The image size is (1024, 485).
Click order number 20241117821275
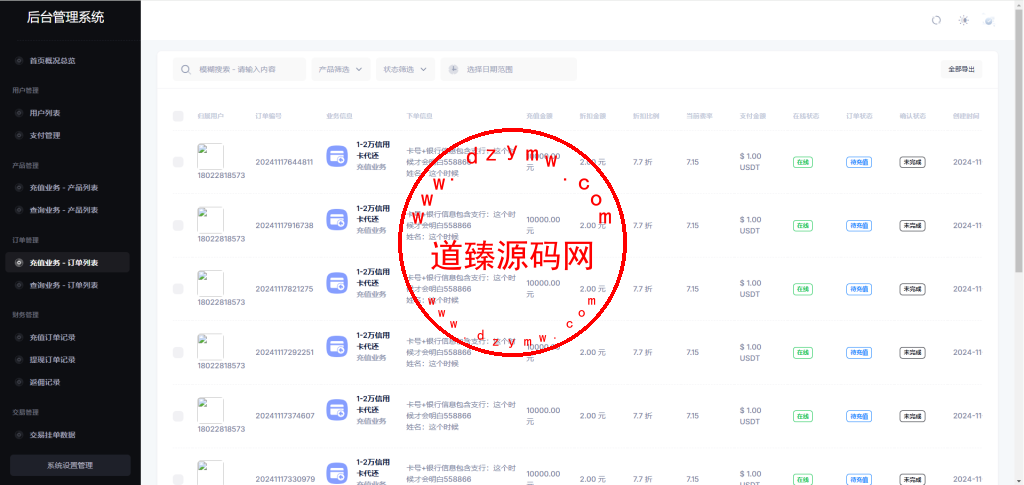(x=284, y=289)
